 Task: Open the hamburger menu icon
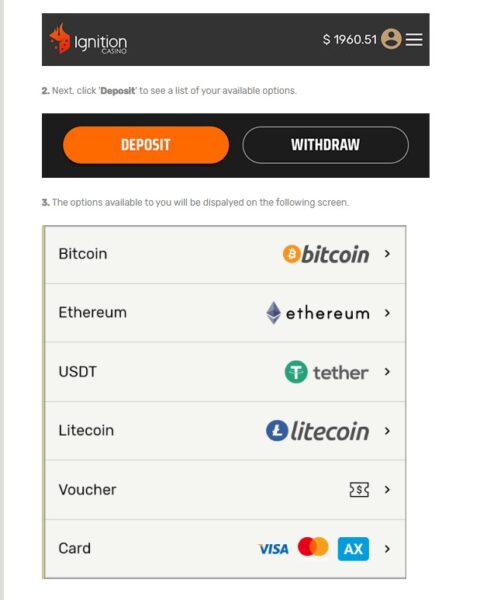(x=414, y=39)
